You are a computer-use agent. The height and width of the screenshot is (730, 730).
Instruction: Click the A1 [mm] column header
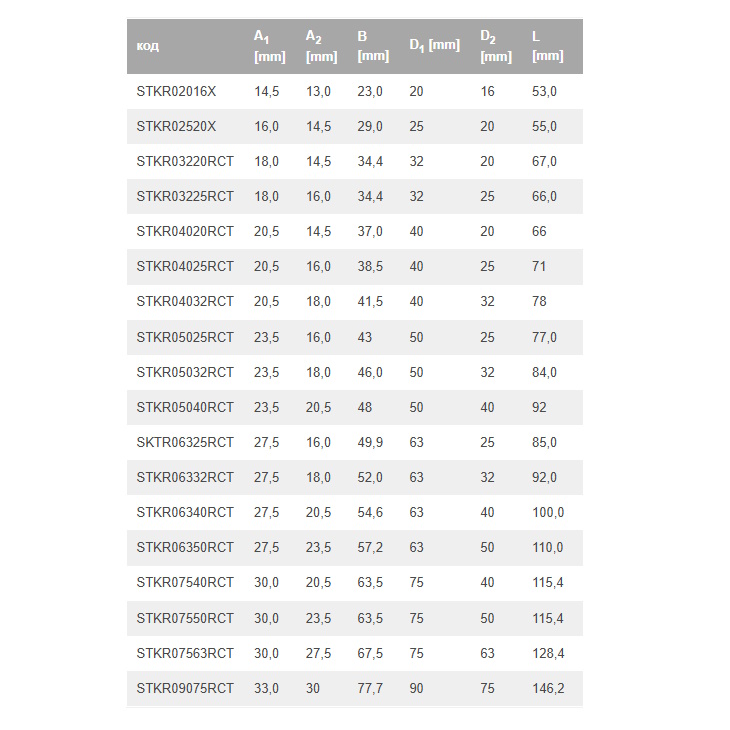tap(270, 46)
